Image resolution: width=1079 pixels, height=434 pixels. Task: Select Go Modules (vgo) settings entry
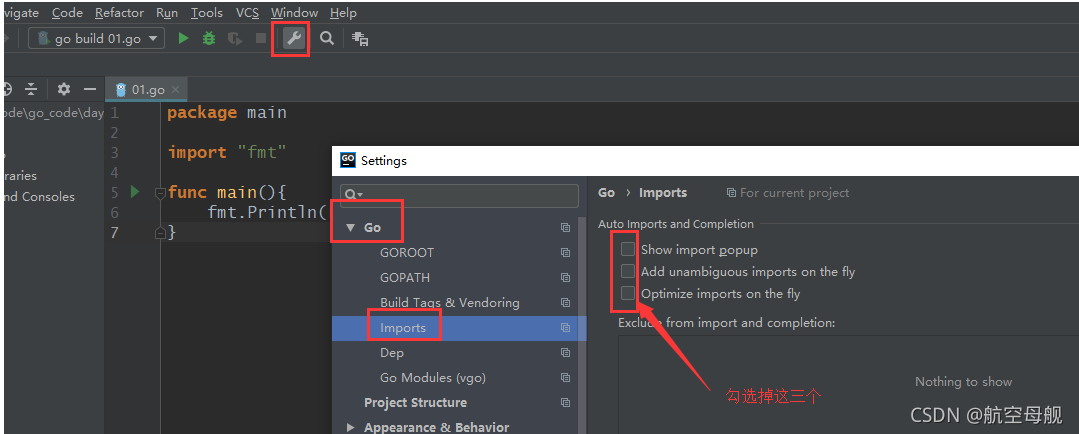(x=433, y=378)
